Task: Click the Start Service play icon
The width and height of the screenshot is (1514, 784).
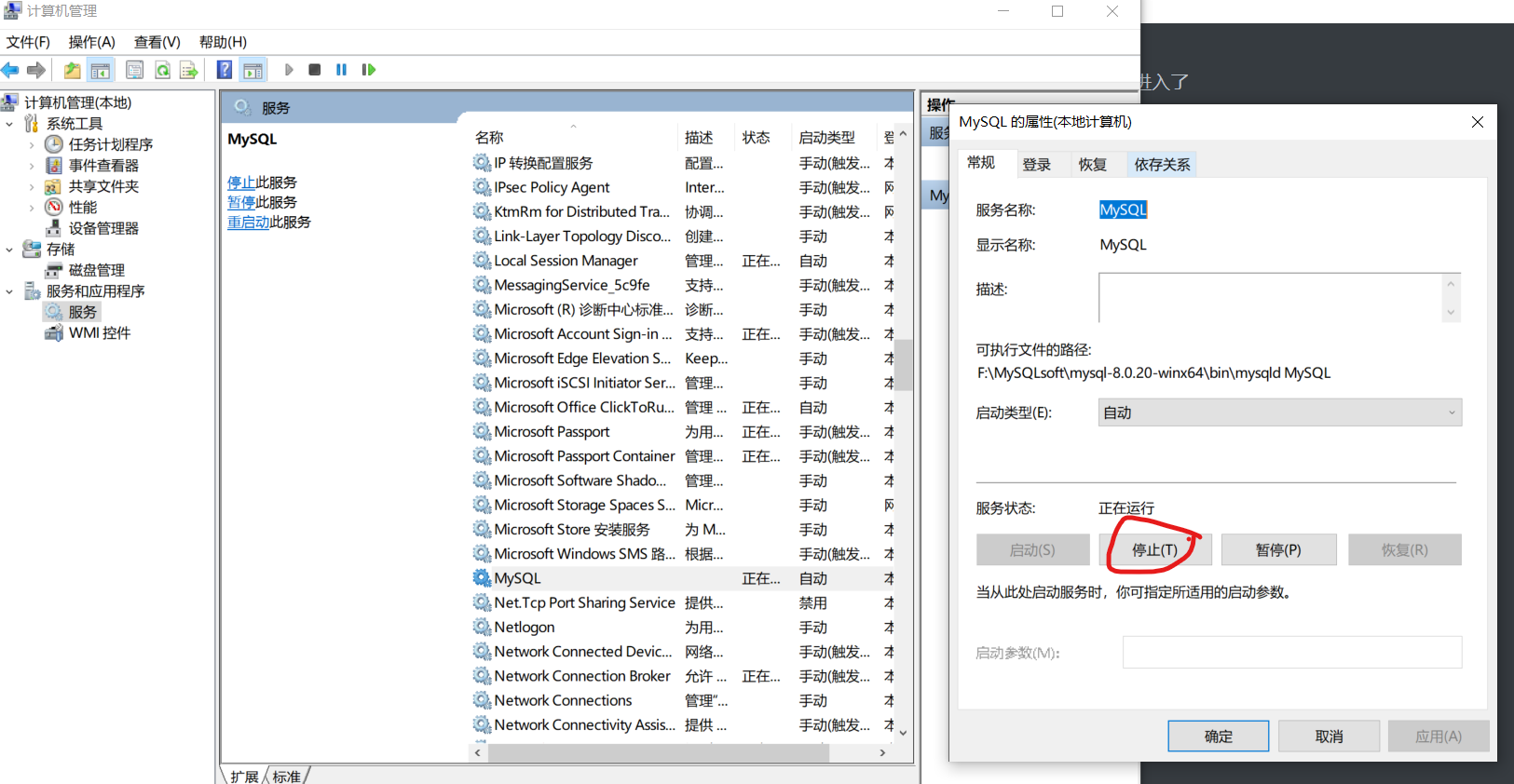Action: 289,70
